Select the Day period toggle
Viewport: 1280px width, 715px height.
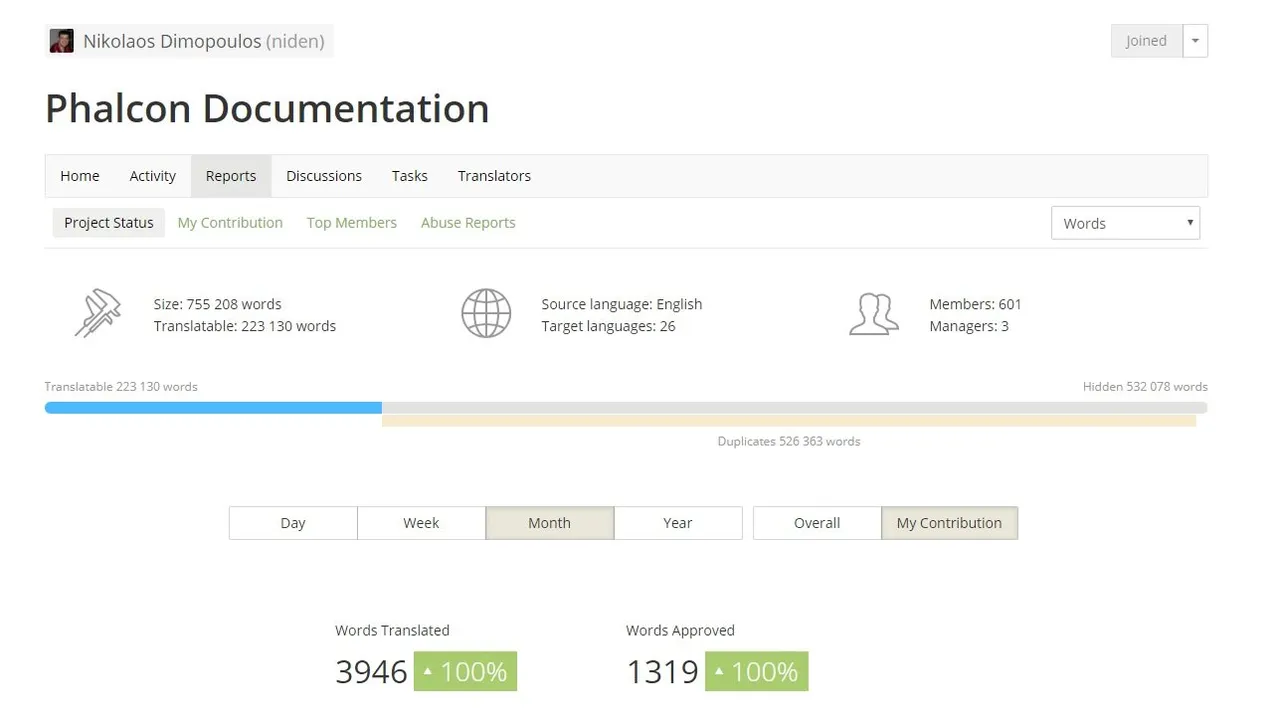[293, 523]
